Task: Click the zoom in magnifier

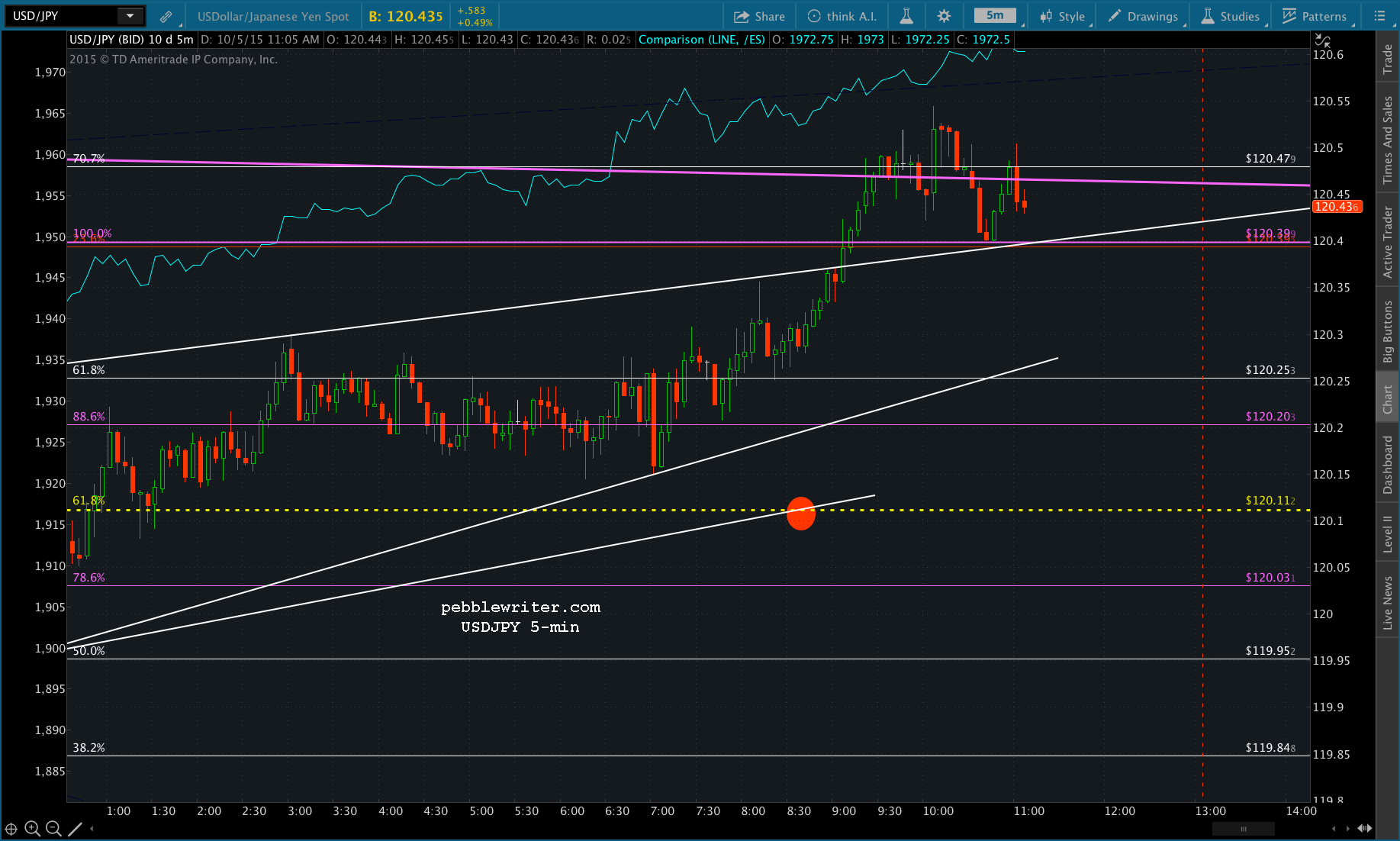Action: click(32, 828)
